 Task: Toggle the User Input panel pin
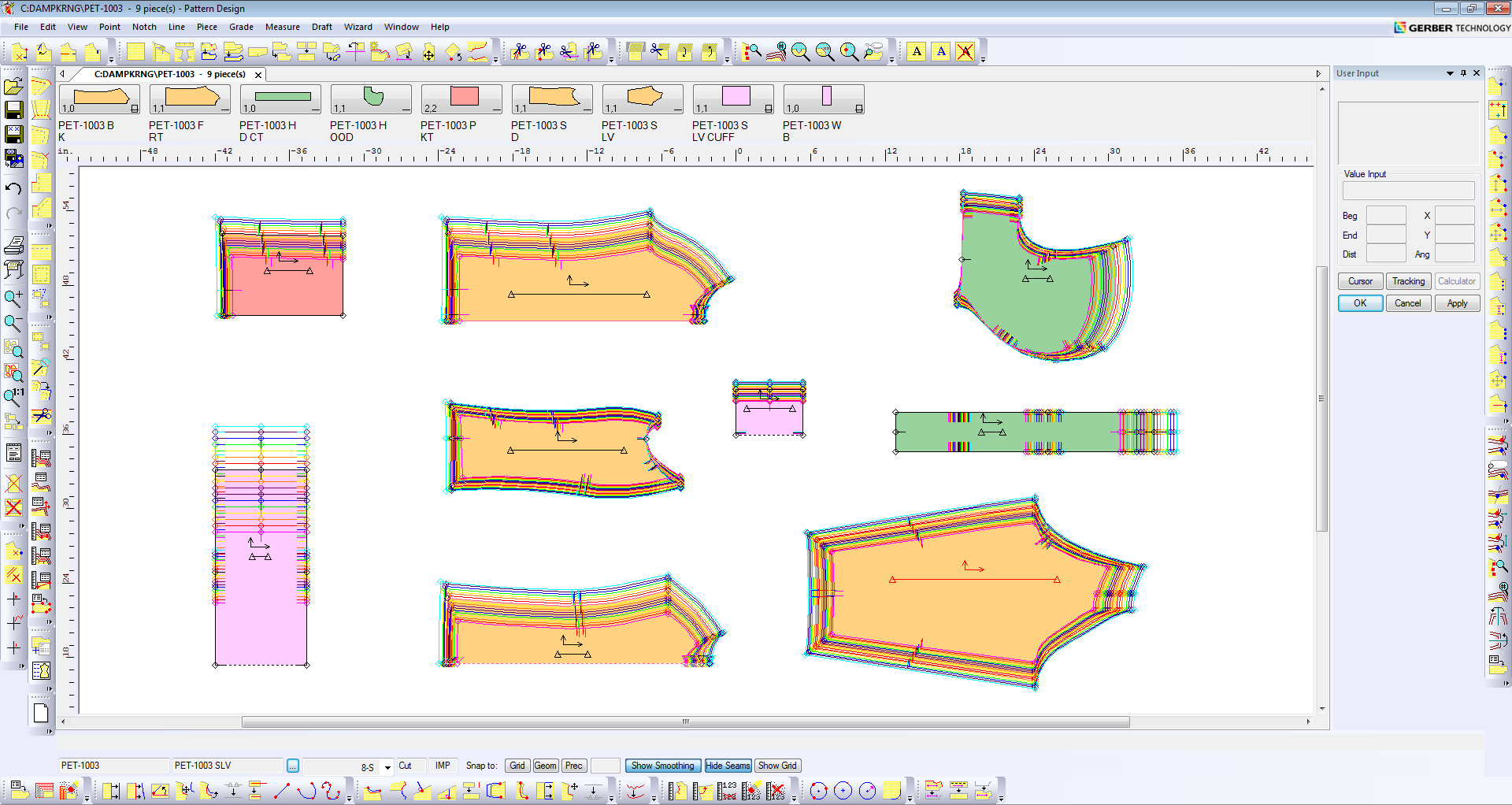(x=1463, y=73)
